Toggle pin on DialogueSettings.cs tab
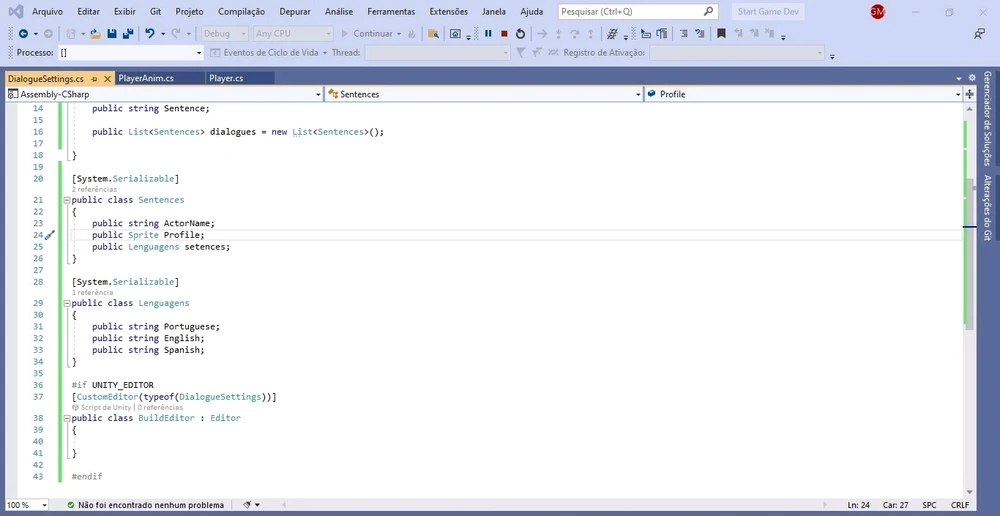Image resolution: width=1000 pixels, height=516 pixels. [x=92, y=78]
